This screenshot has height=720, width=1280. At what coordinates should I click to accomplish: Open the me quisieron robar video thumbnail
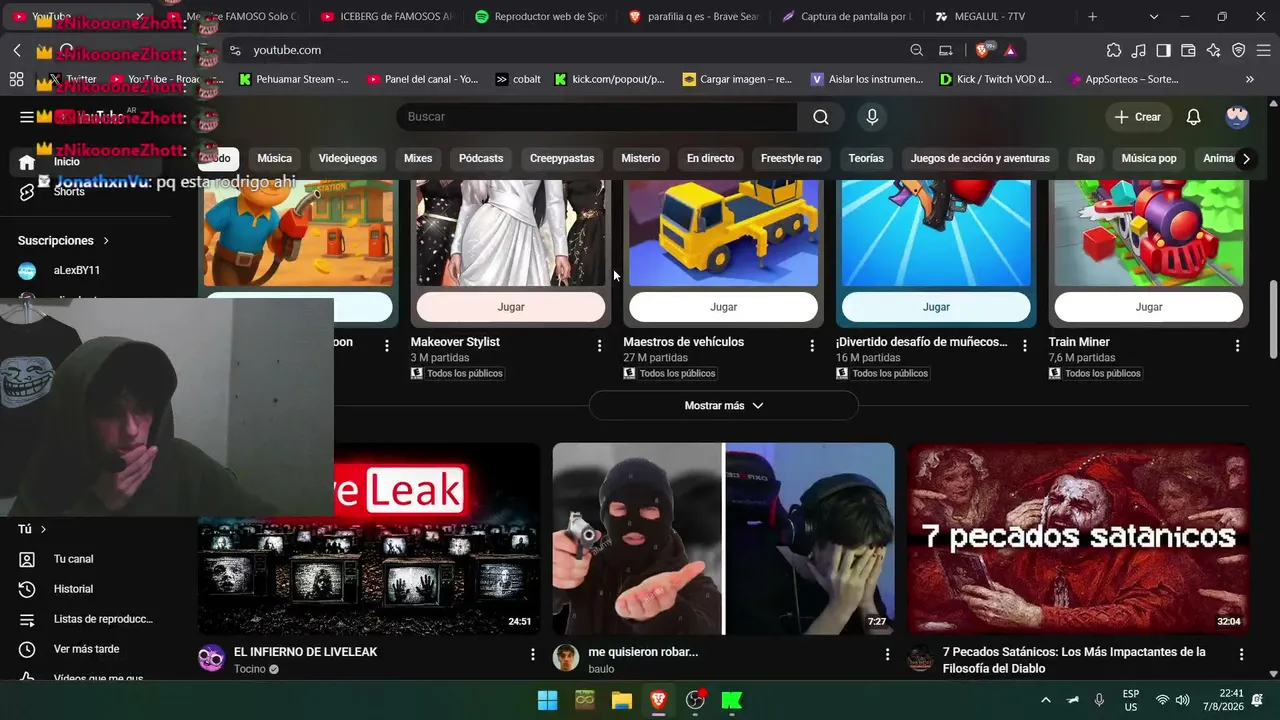(x=723, y=539)
